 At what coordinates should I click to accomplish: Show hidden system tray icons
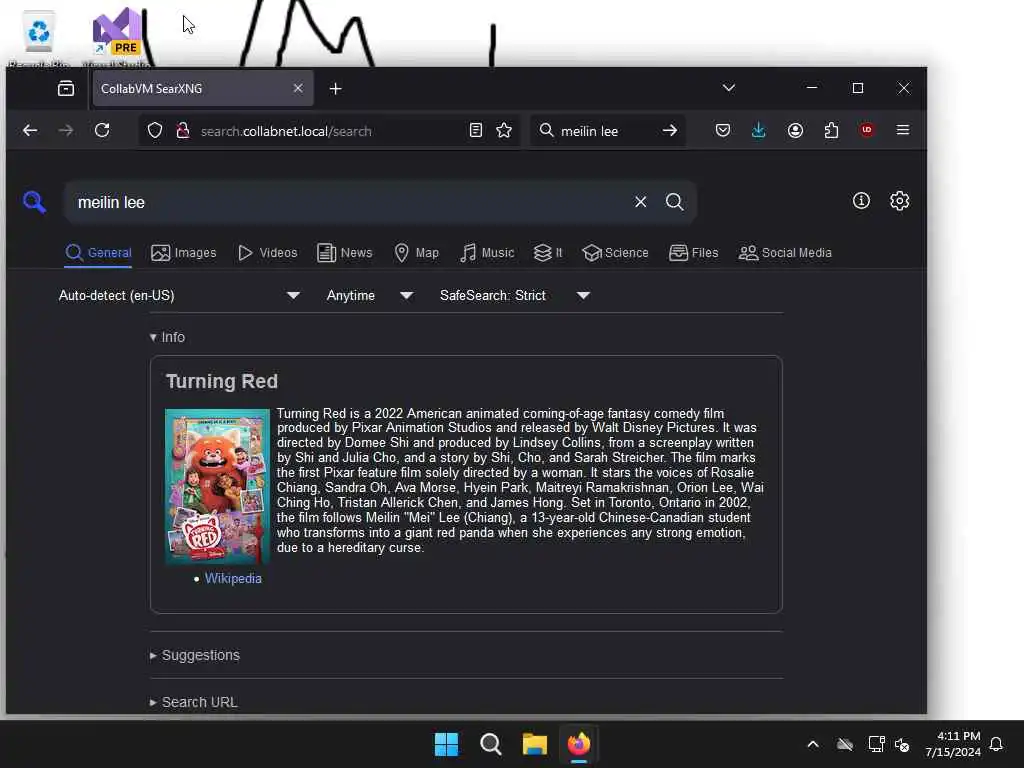tap(813, 744)
